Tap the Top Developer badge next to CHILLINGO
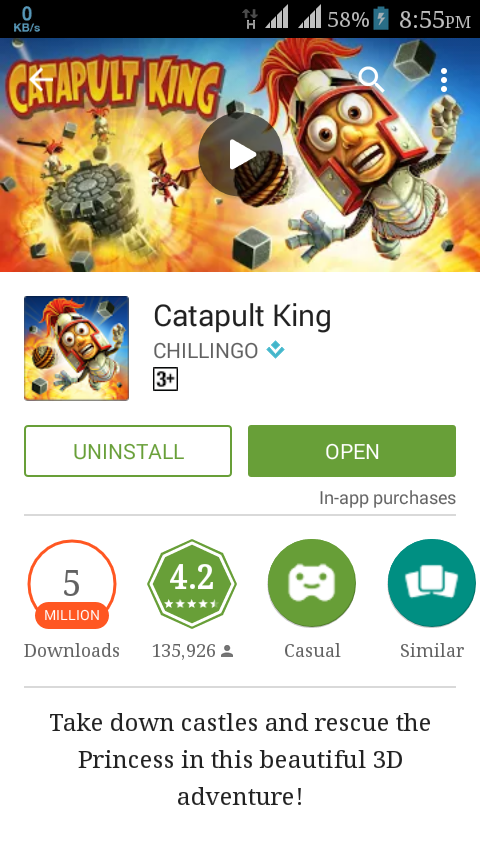This screenshot has width=480, height=854. tap(275, 350)
